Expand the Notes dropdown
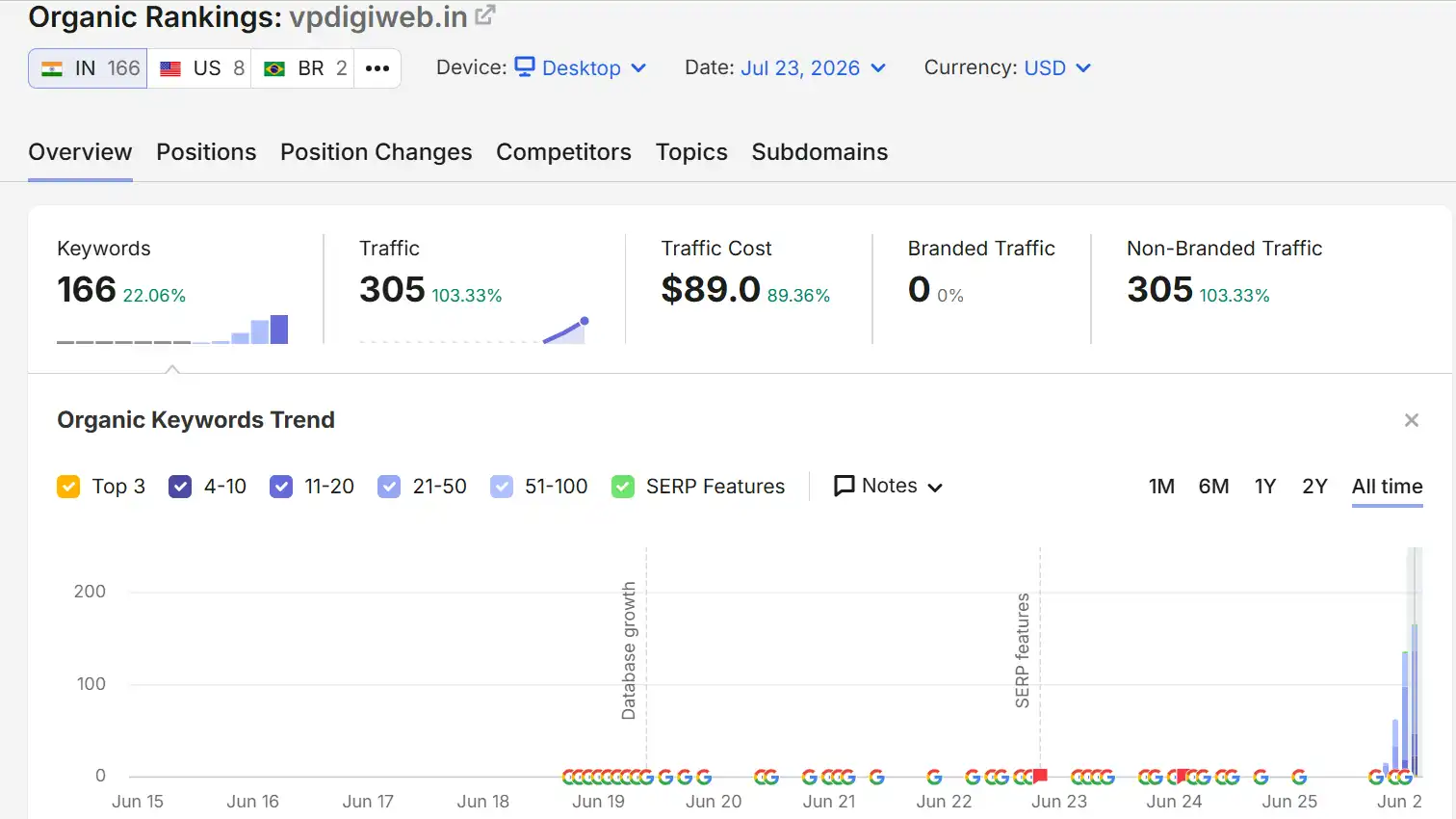Screen dimensions: 1456x819 point(888,486)
